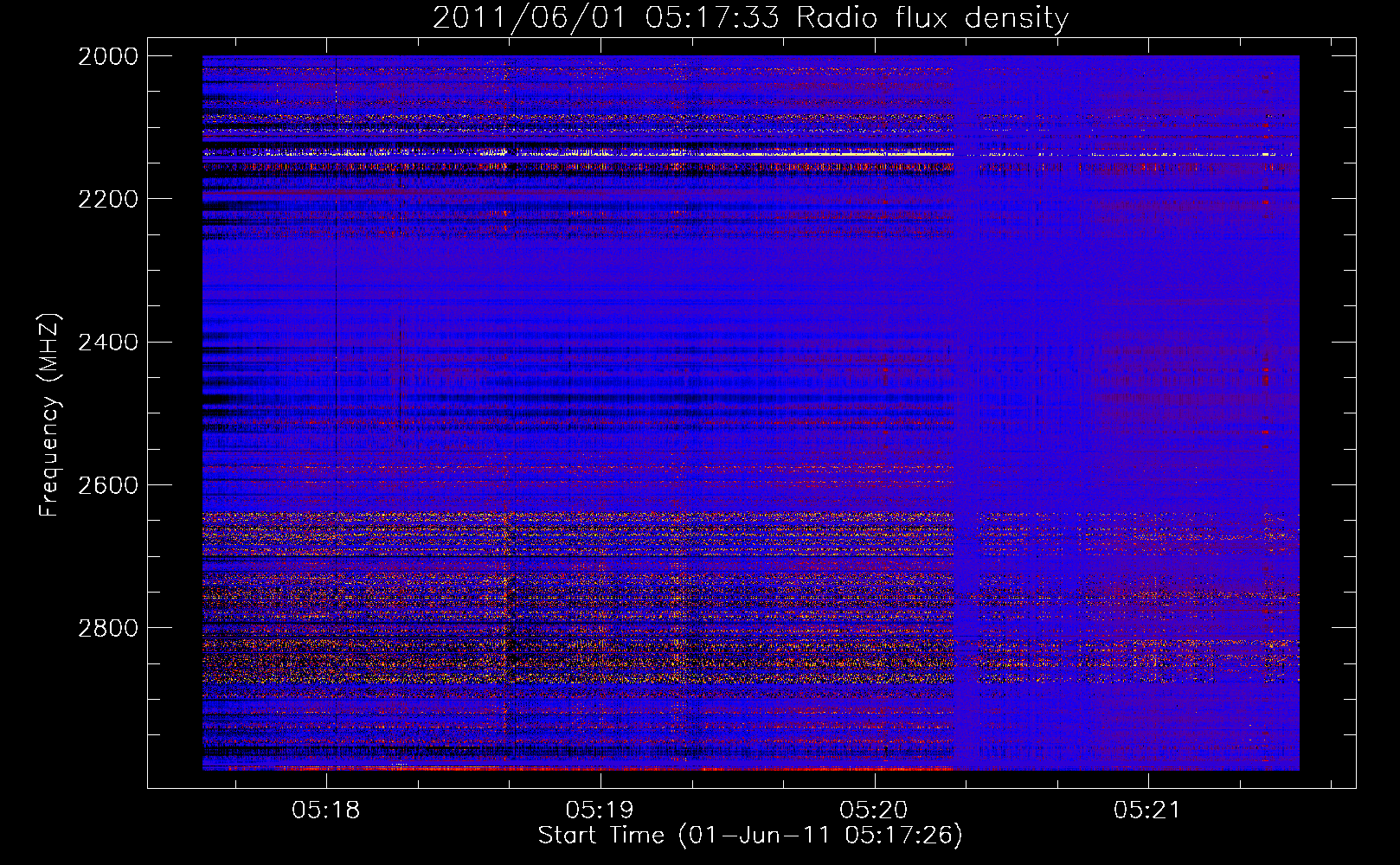Click the '05:21' time axis label
Viewport: 1400px width, 865px height.
pos(1147,811)
